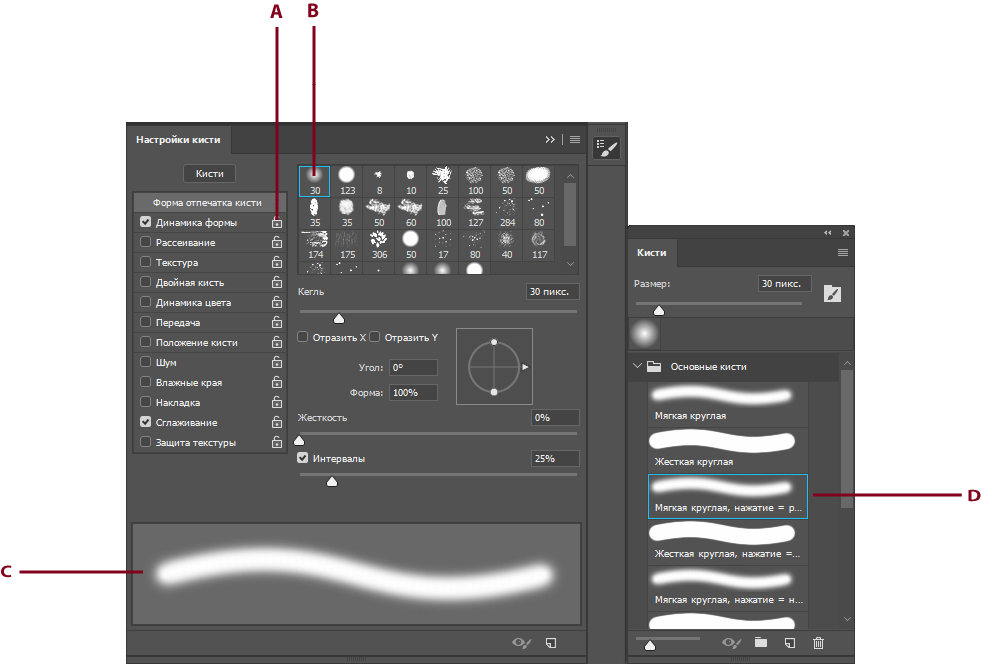Enable Двойная кисть checkbox

(146, 282)
